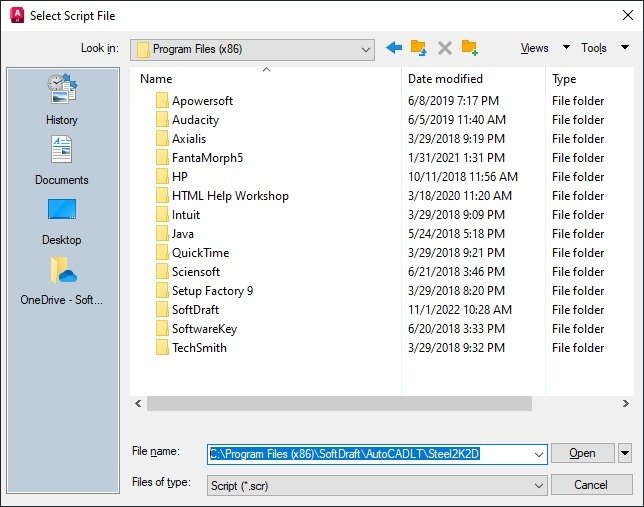
Task: Open OneDrive location in sidebar
Action: [62, 281]
